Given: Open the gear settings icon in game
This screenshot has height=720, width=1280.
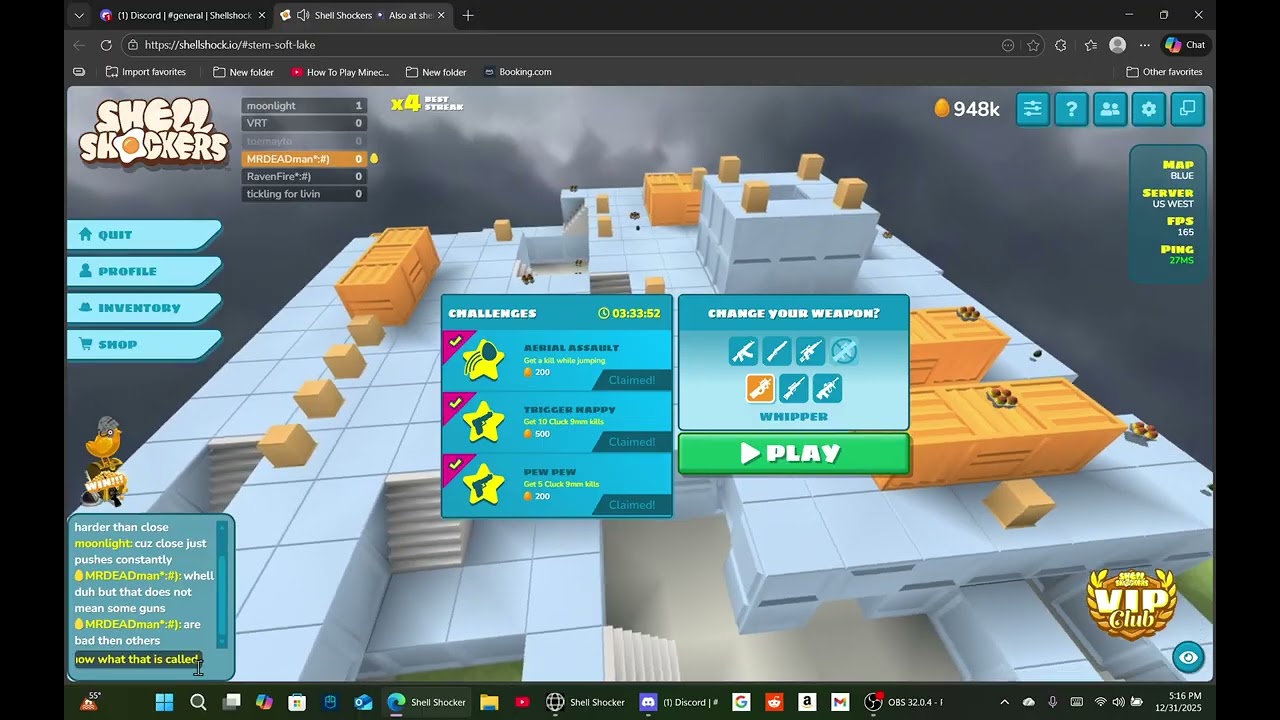Looking at the screenshot, I should point(1149,109).
